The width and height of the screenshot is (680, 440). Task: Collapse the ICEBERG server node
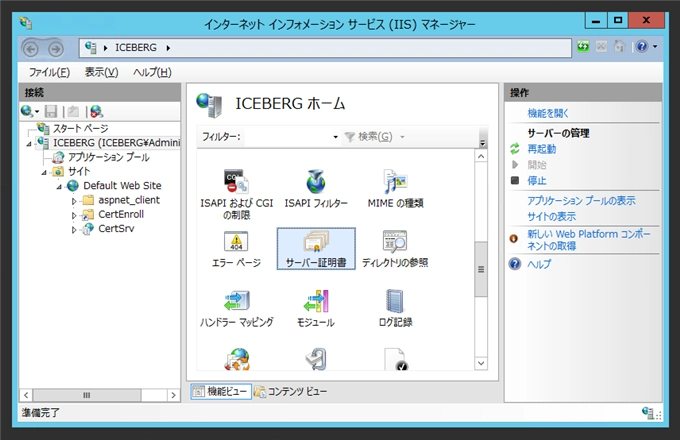29,143
